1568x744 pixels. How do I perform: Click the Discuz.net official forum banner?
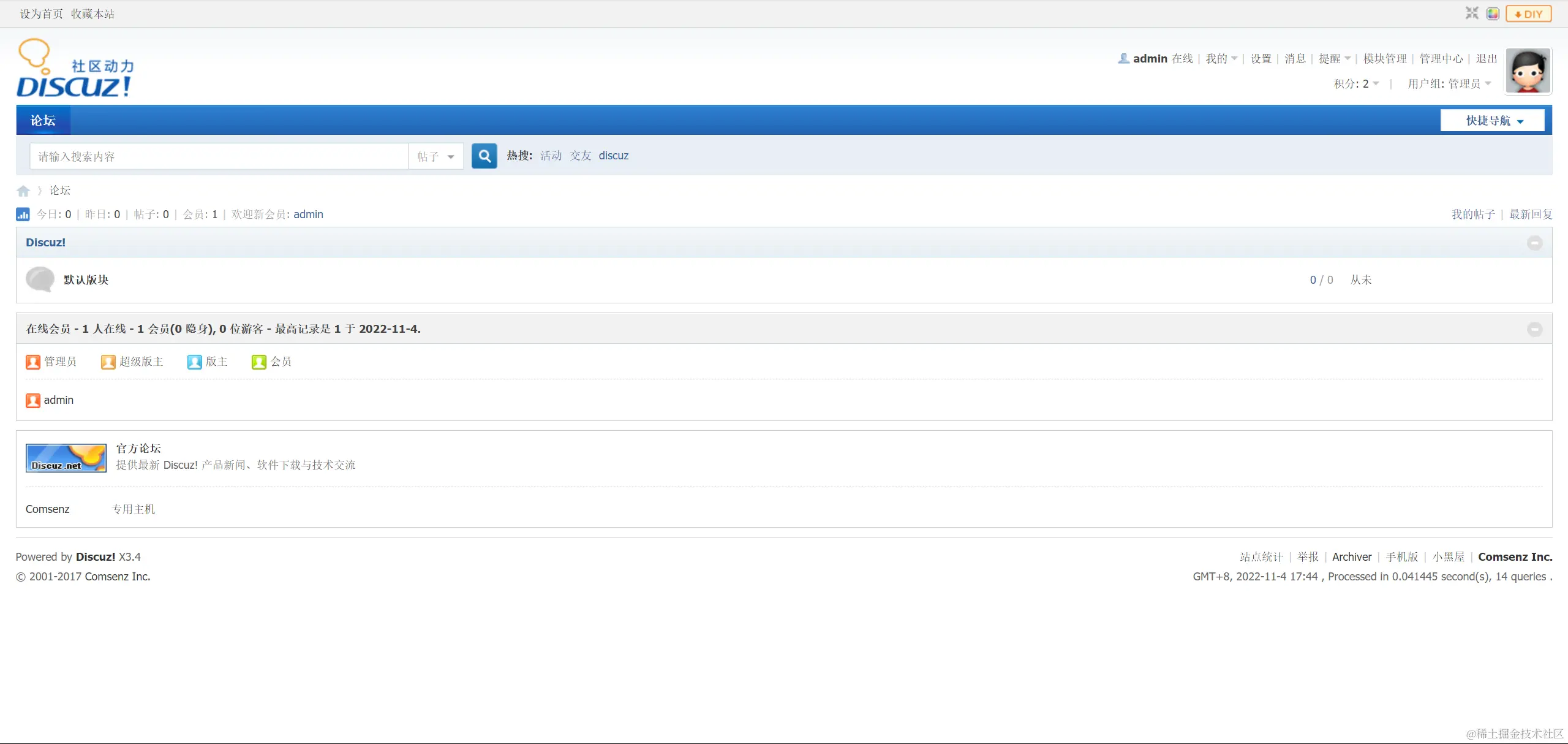pyautogui.click(x=66, y=458)
